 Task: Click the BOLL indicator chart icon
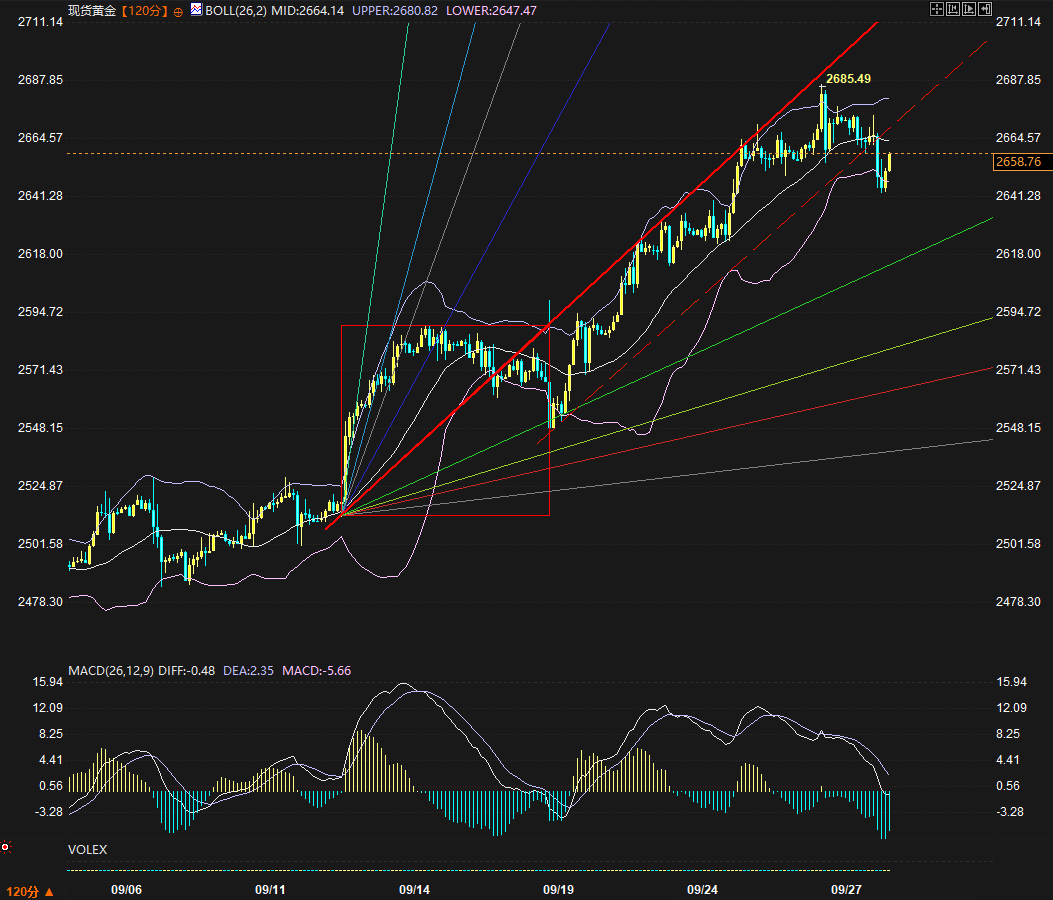pyautogui.click(x=196, y=10)
